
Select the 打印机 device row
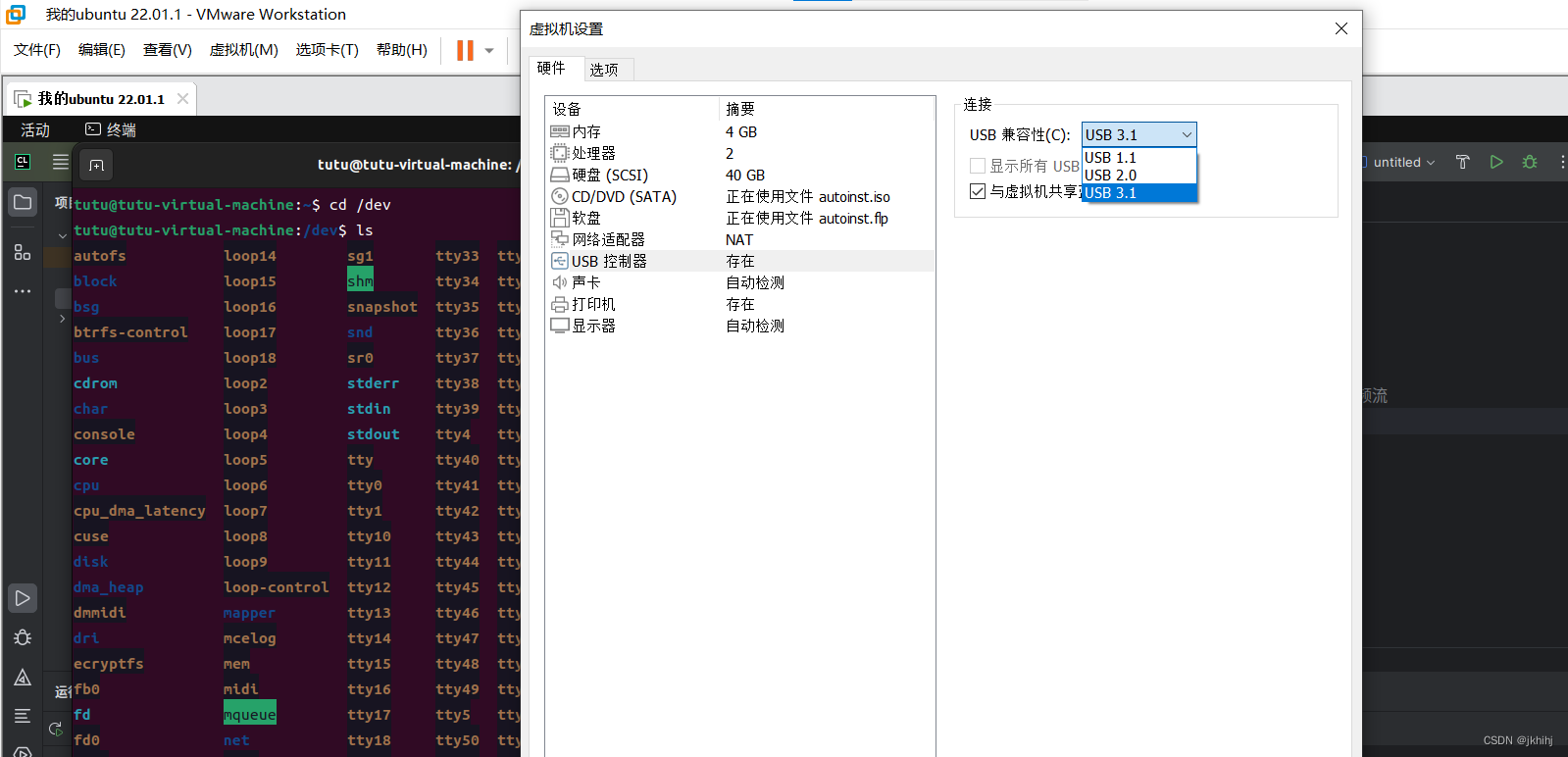pos(740,304)
